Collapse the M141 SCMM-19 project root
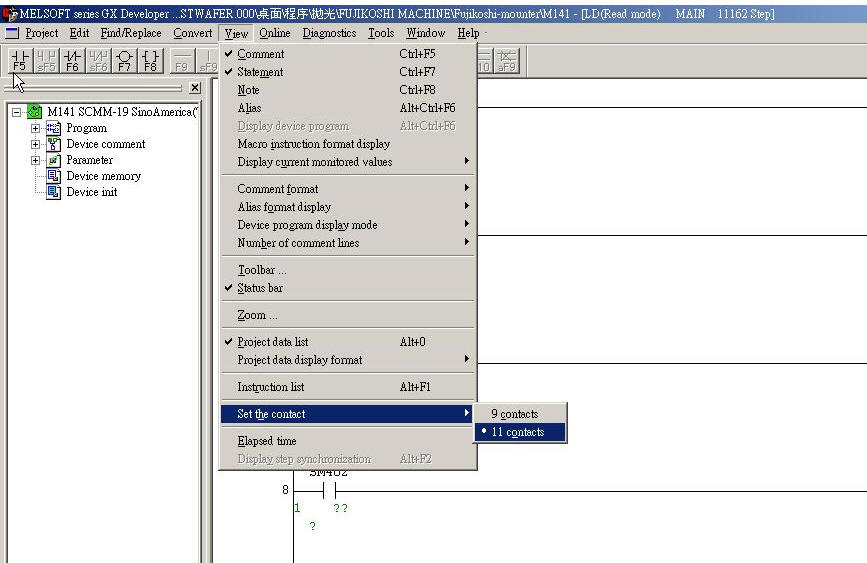This screenshot has height=563, width=867. pos(17,112)
